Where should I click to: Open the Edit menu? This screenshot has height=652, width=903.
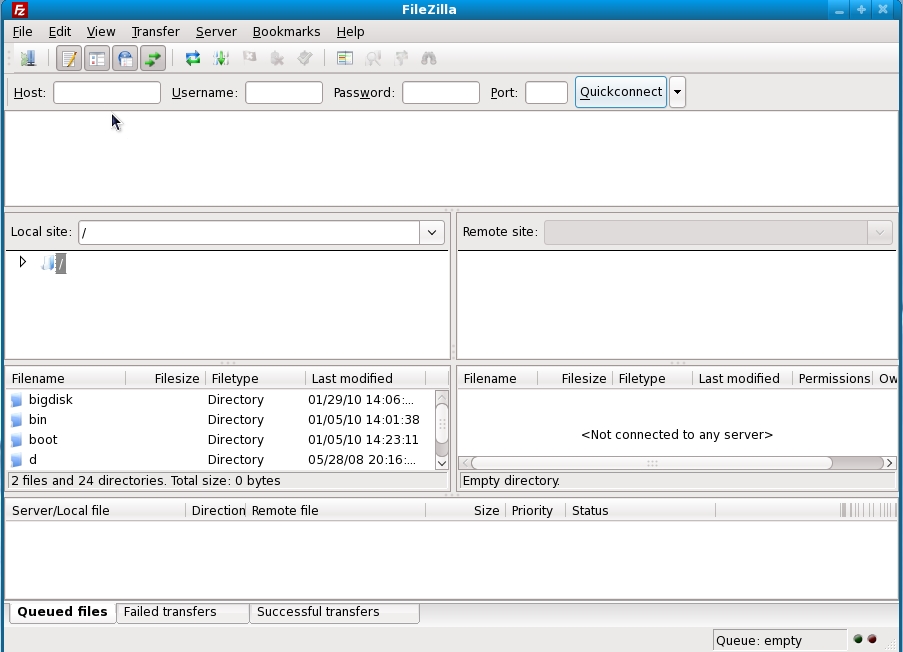coord(60,32)
